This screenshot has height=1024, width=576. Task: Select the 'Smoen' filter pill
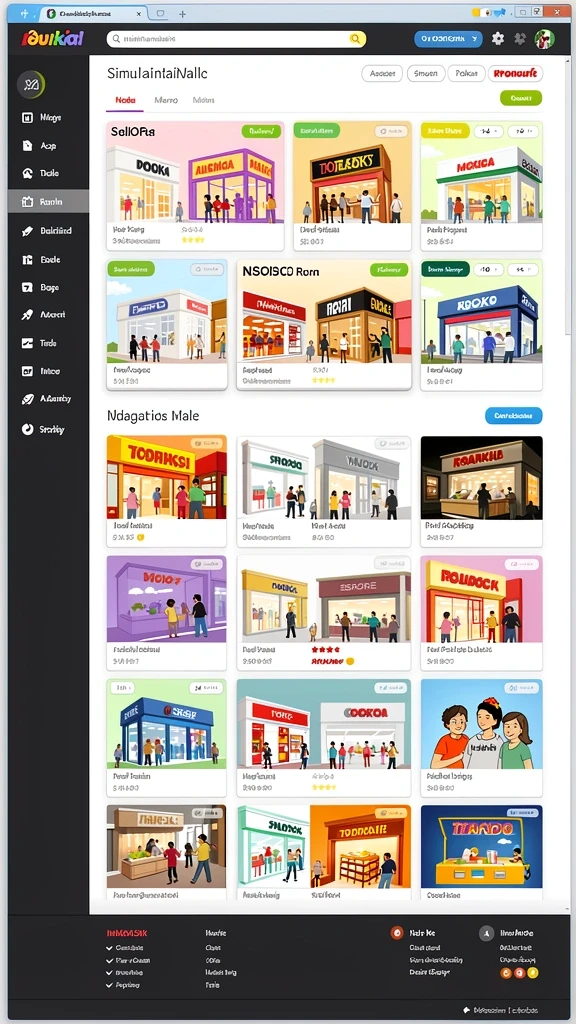[x=426, y=74]
